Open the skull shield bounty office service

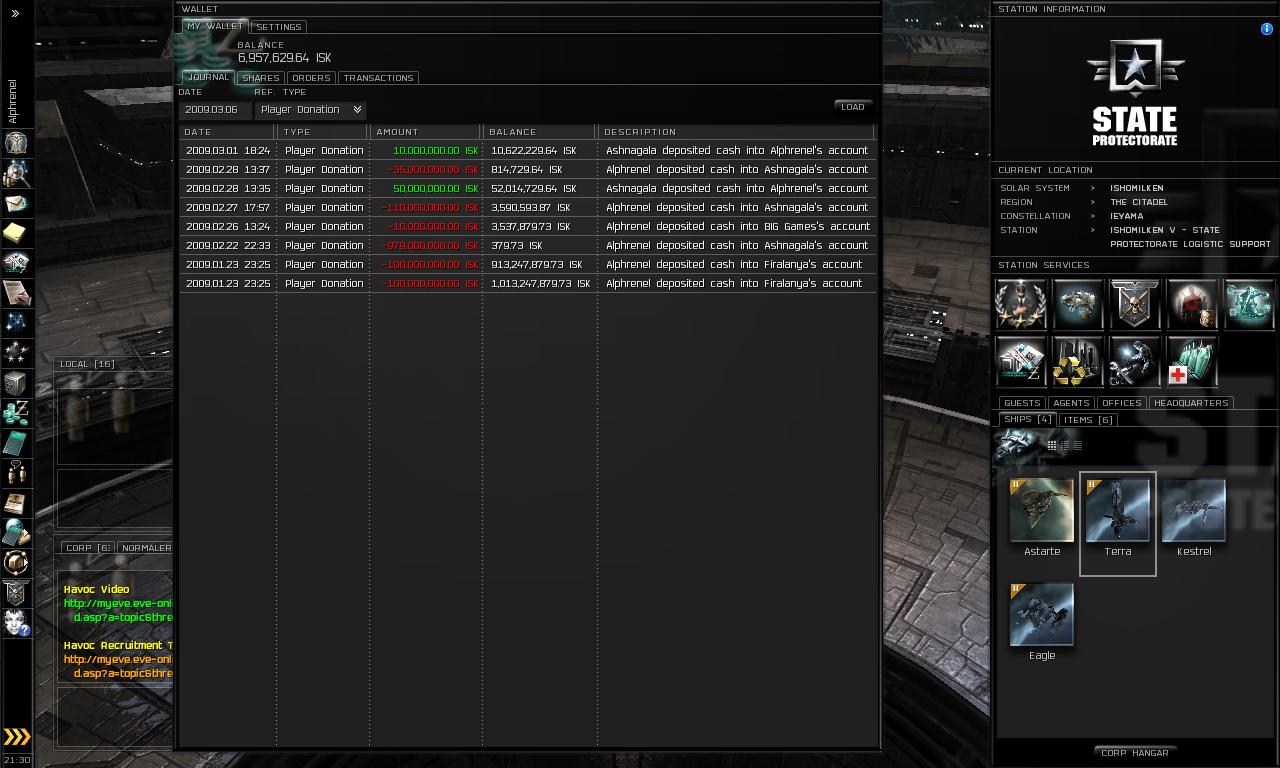[1135, 305]
